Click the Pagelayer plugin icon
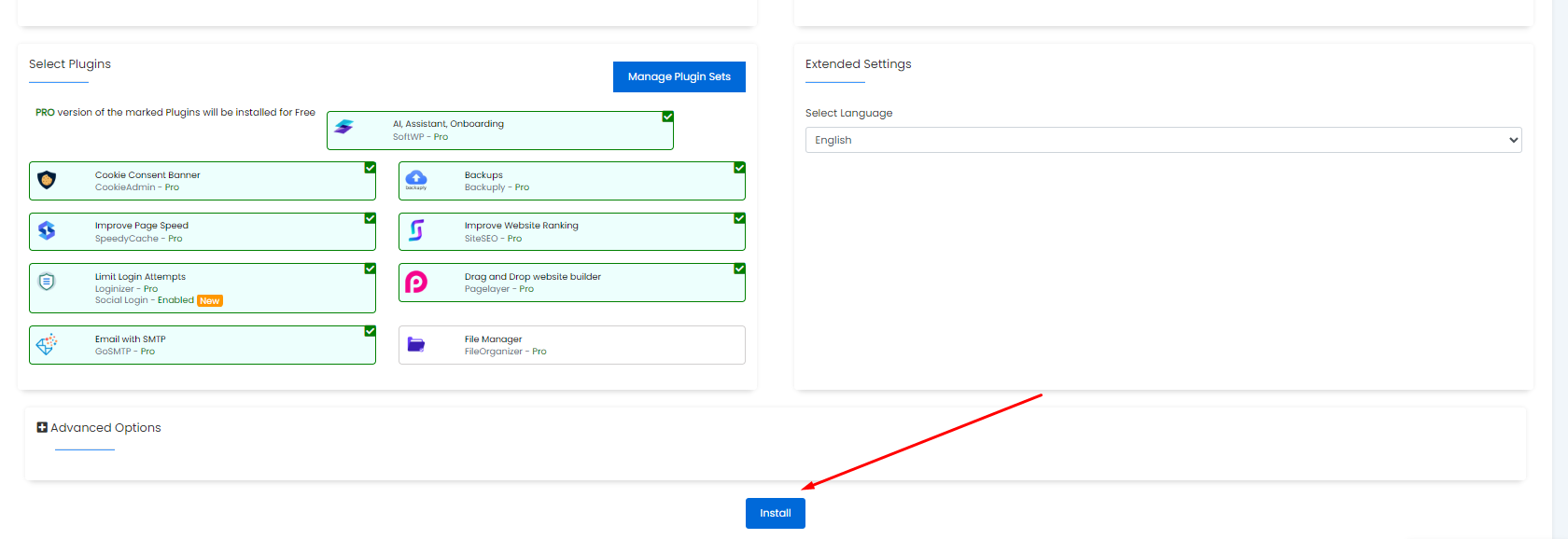The height and width of the screenshot is (539, 1568). [x=416, y=282]
